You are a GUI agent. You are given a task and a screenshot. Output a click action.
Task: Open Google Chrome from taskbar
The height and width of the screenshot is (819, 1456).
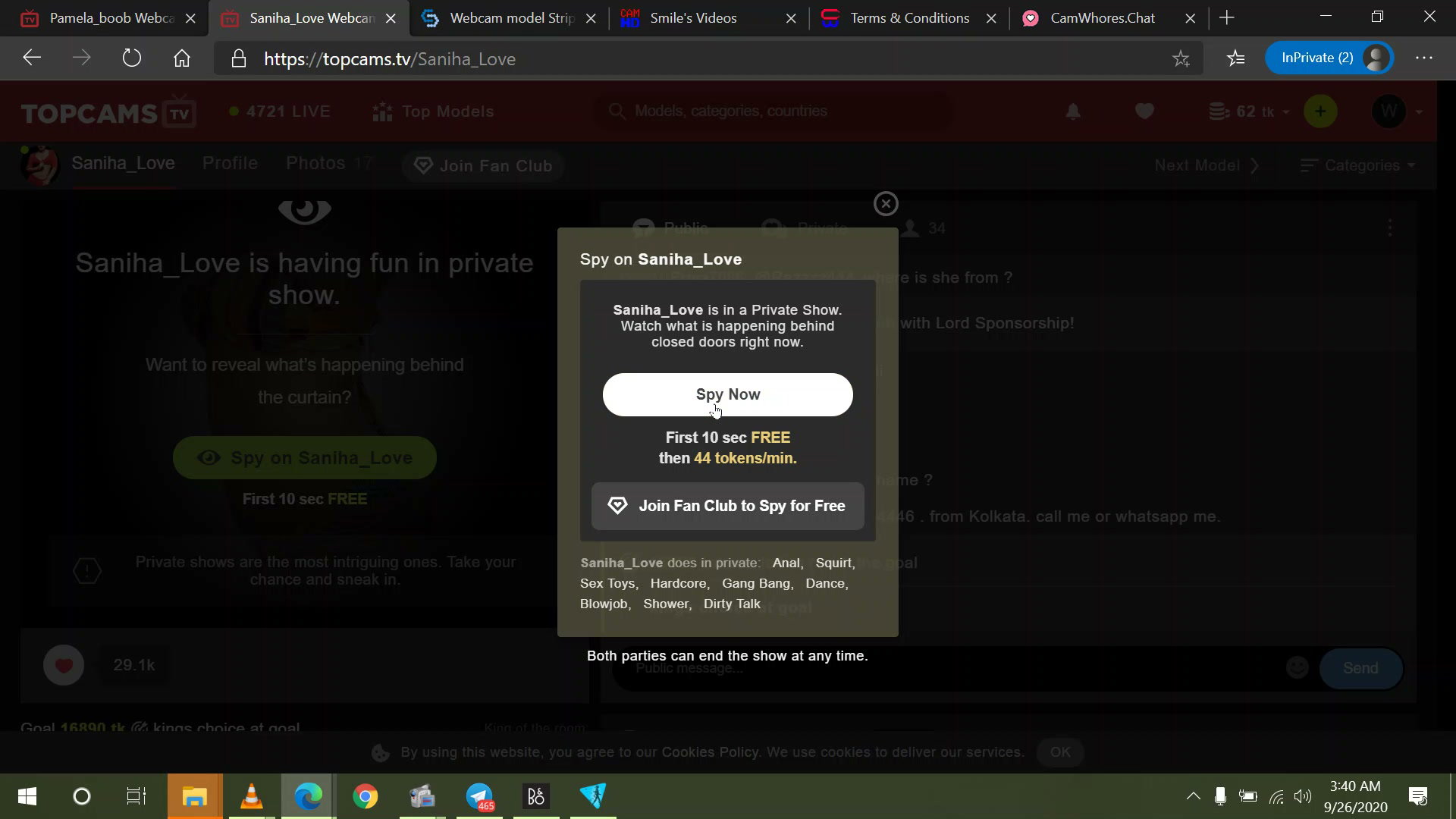(x=366, y=796)
